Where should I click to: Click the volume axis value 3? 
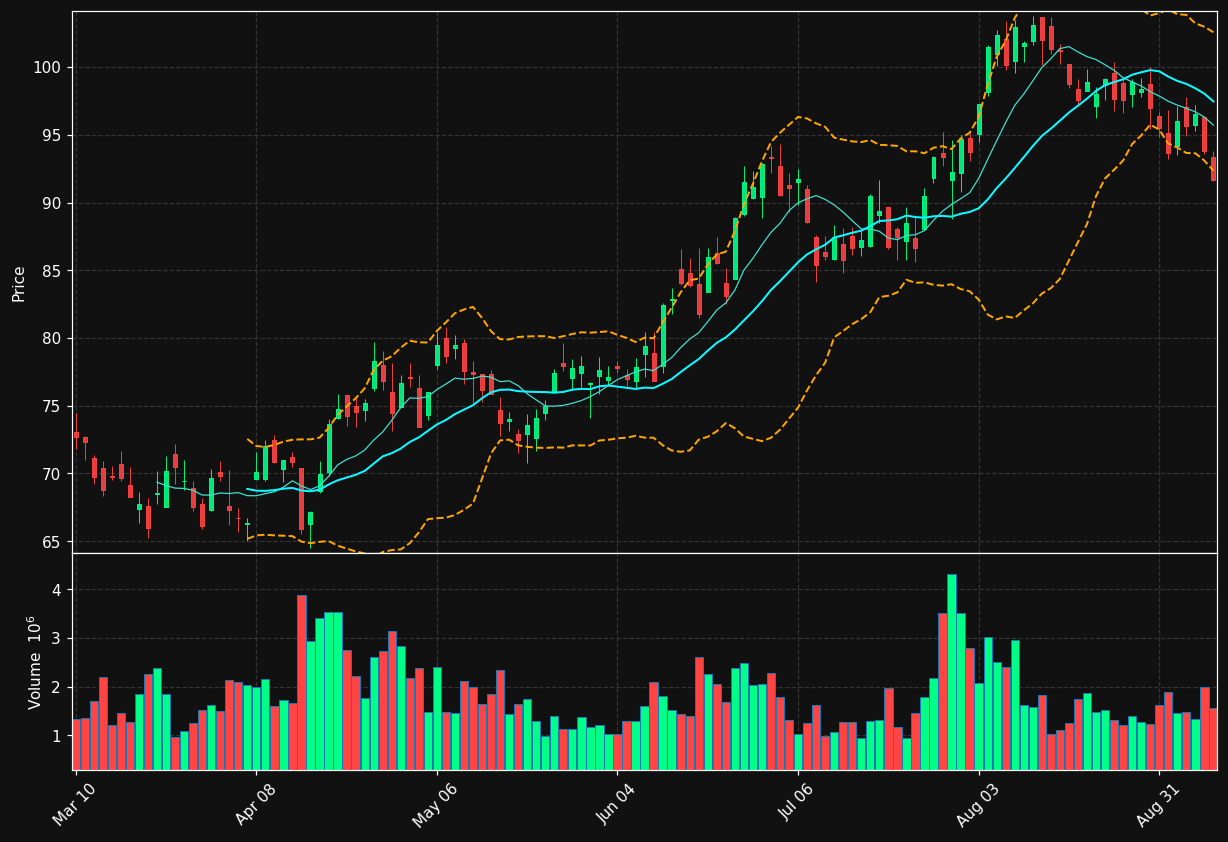tap(58, 639)
